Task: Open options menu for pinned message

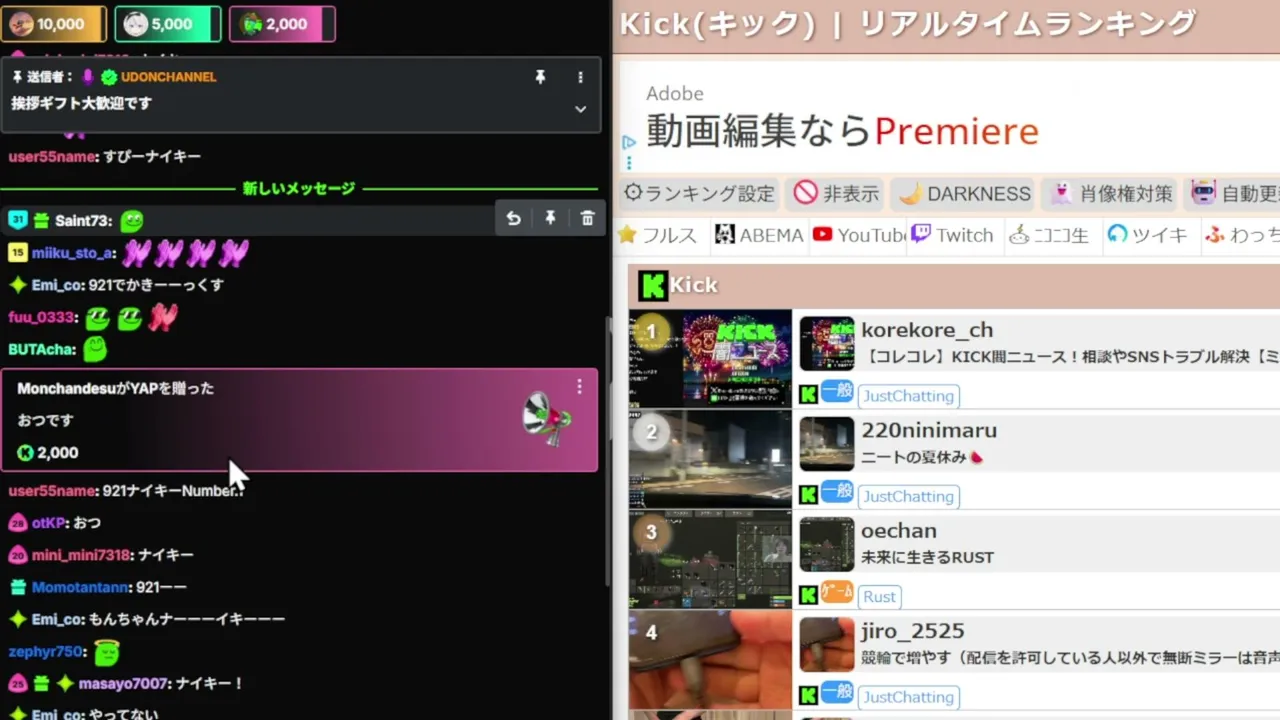Action: click(x=580, y=77)
